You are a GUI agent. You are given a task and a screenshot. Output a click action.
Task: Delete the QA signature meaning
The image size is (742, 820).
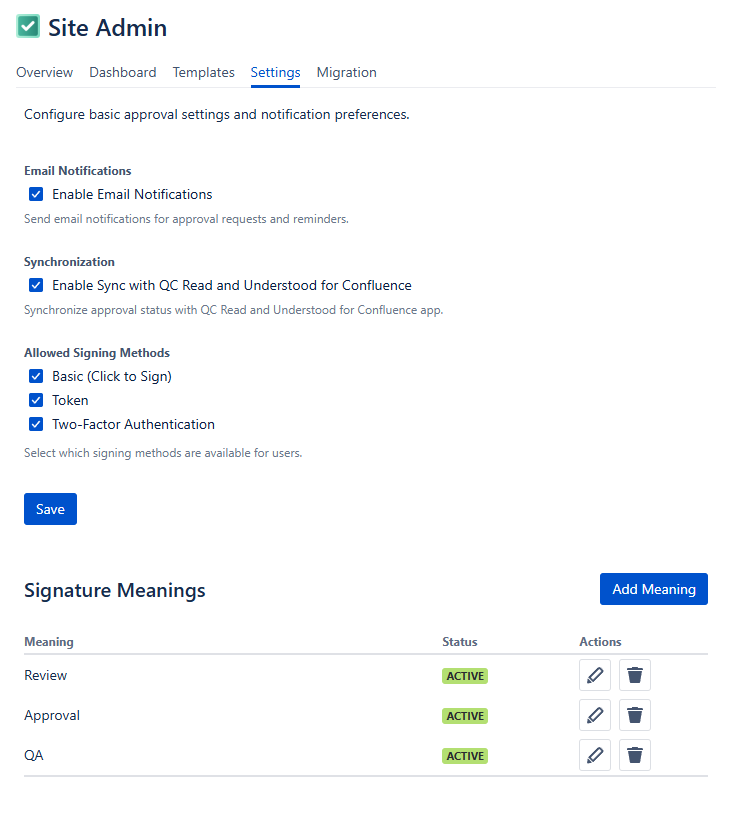635,755
